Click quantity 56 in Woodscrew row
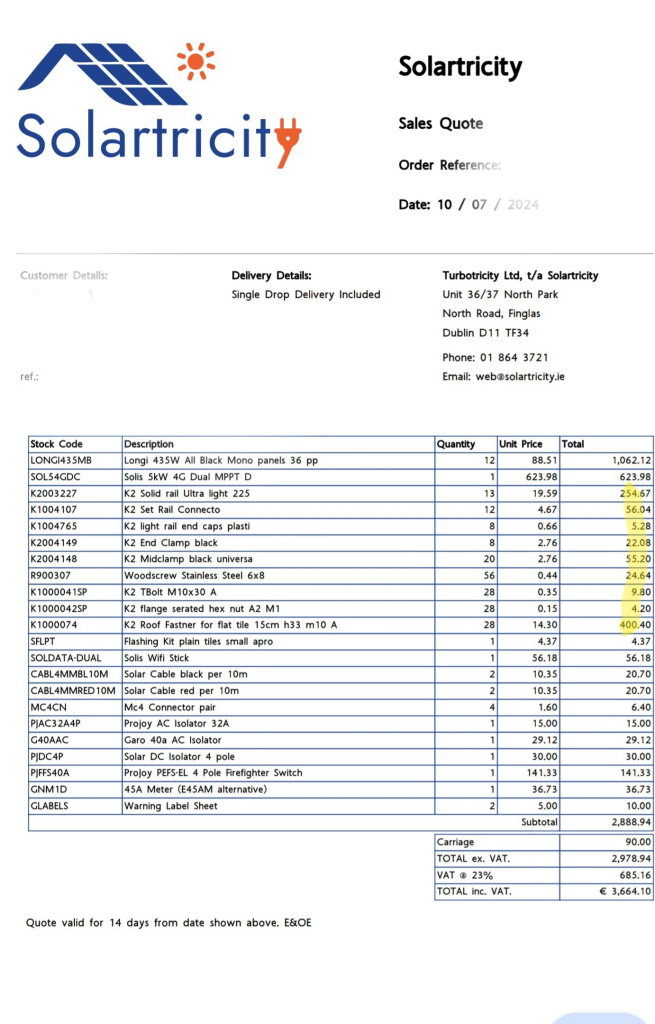The height and width of the screenshot is (1024, 655). [x=489, y=575]
